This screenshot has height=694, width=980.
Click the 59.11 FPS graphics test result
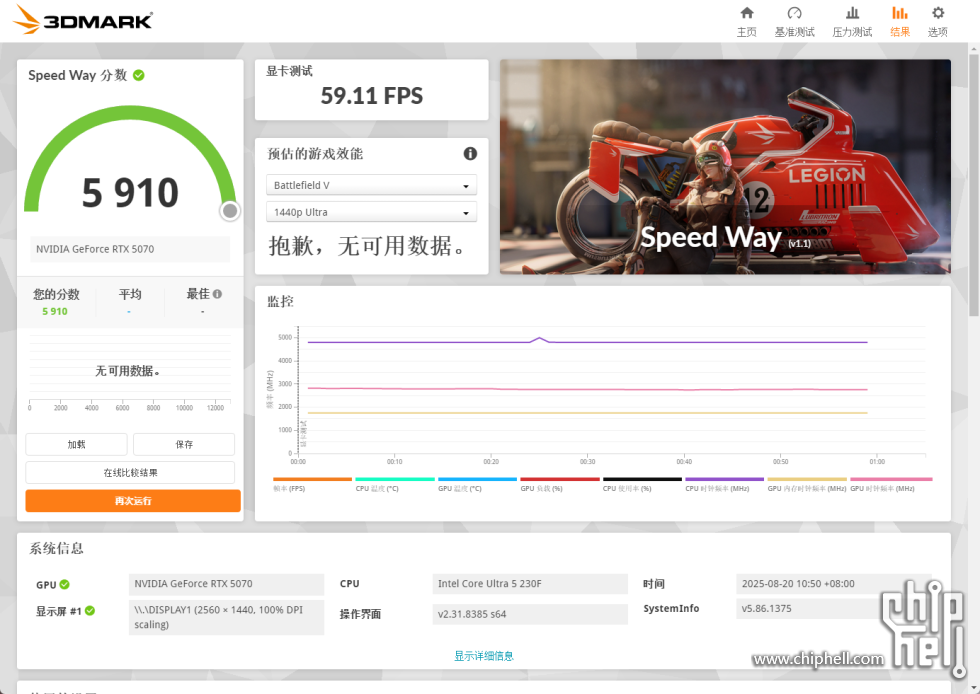(372, 96)
